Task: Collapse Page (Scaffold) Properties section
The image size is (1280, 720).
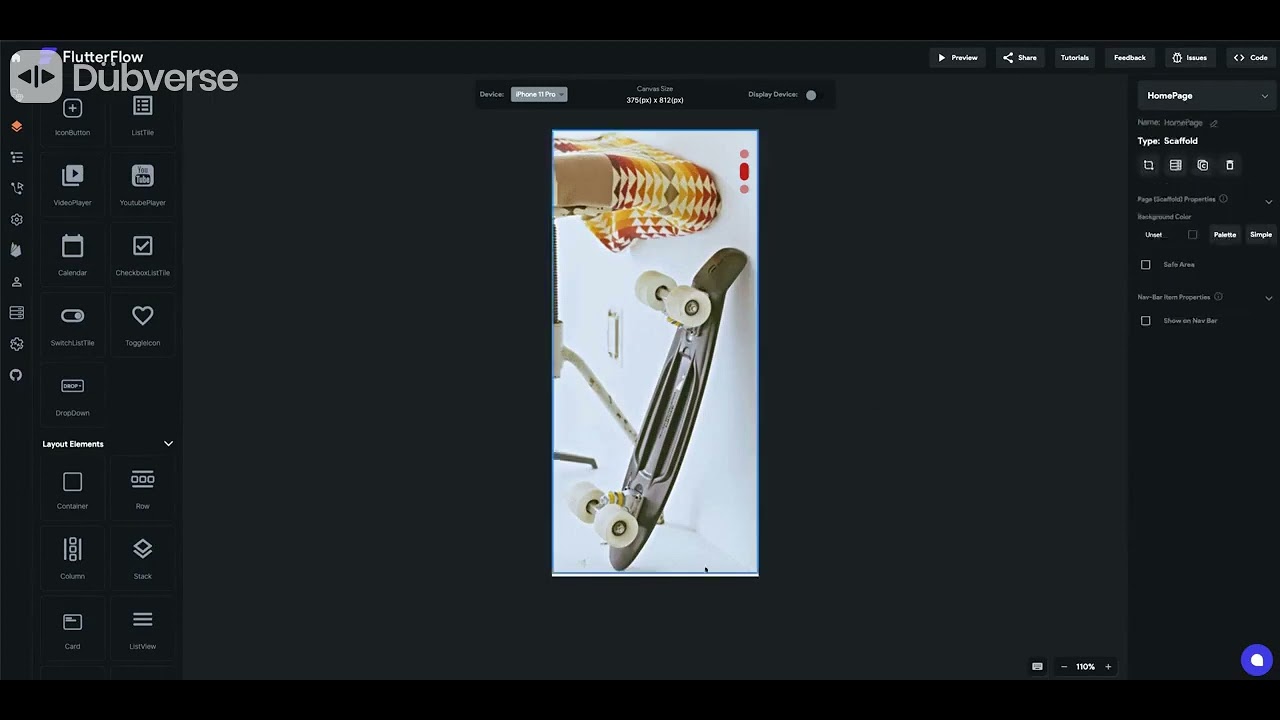Action: click(x=1269, y=202)
